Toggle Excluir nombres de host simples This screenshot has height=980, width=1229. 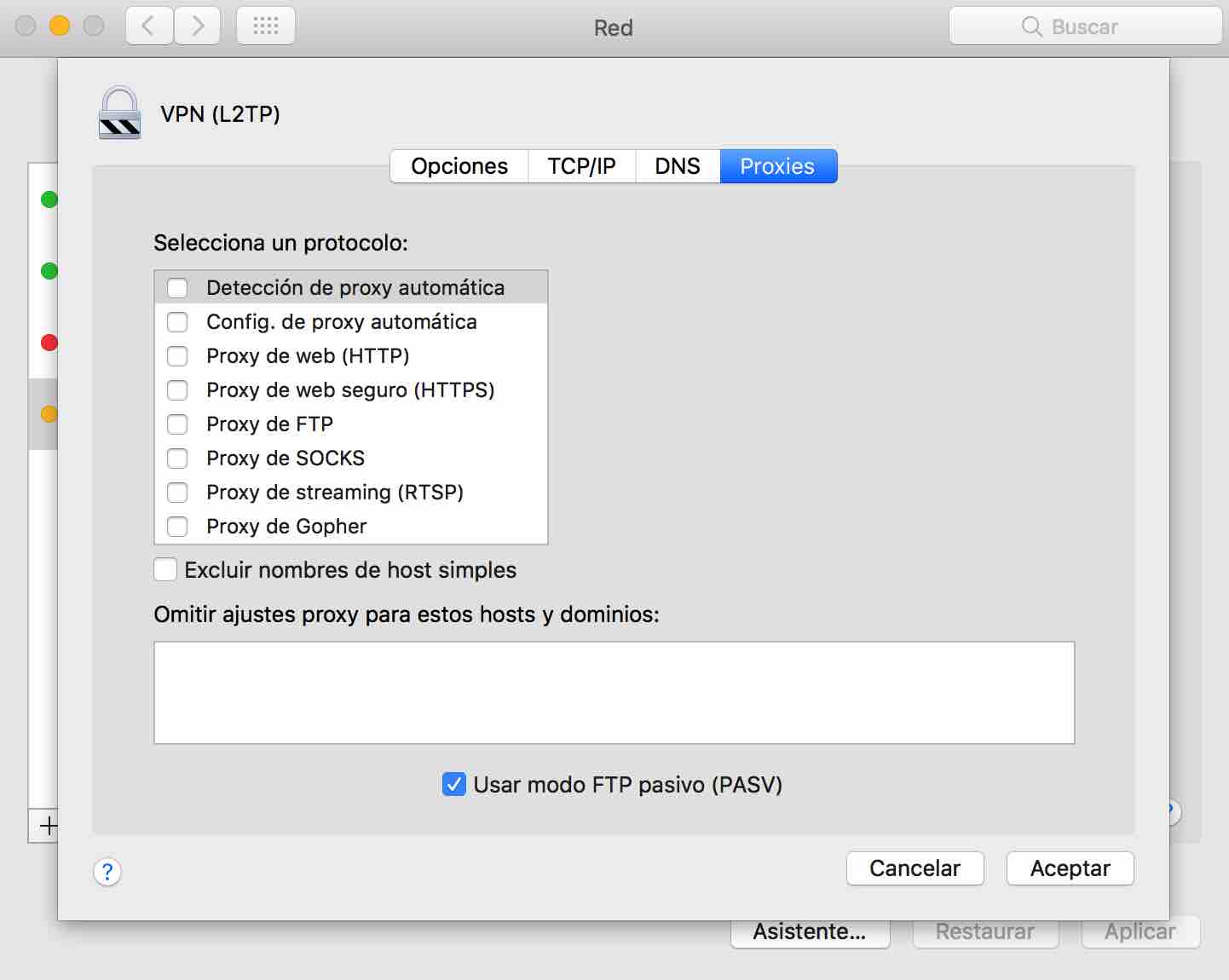coord(165,570)
